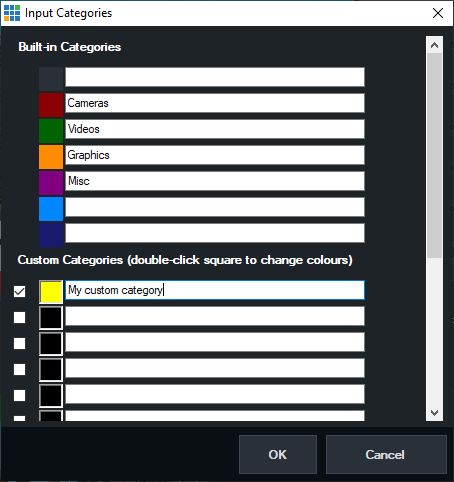The height and width of the screenshot is (482, 454).
Task: Enable the second custom category checkbox
Action: coord(19,318)
